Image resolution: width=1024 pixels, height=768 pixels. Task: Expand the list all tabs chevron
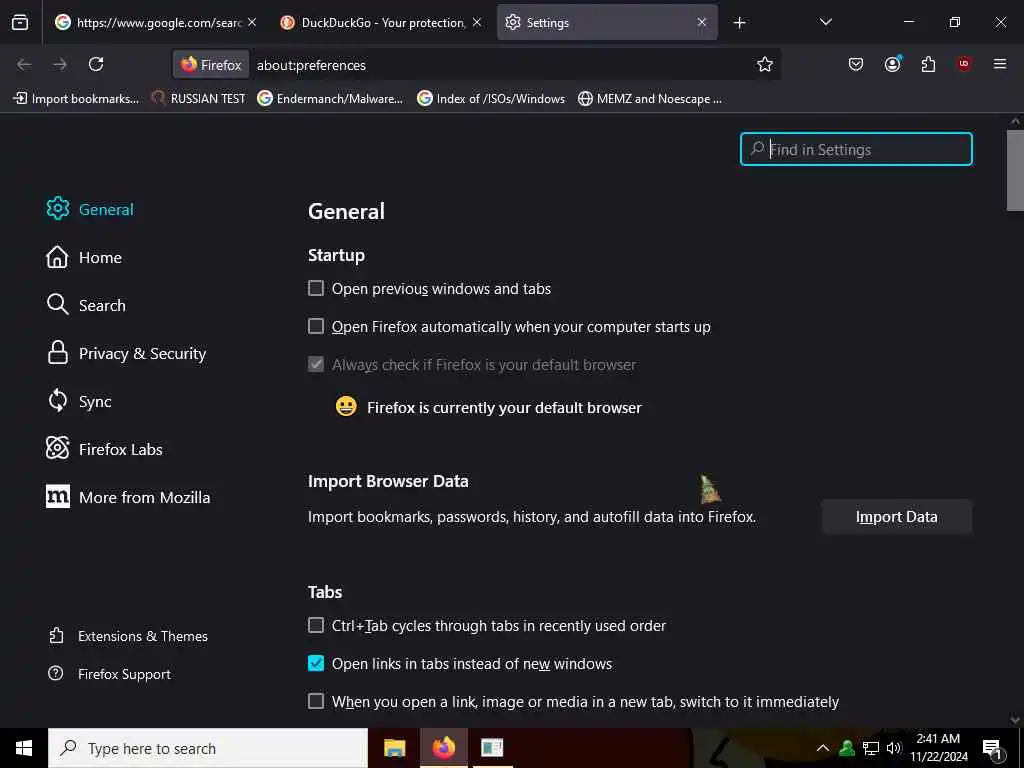(825, 22)
